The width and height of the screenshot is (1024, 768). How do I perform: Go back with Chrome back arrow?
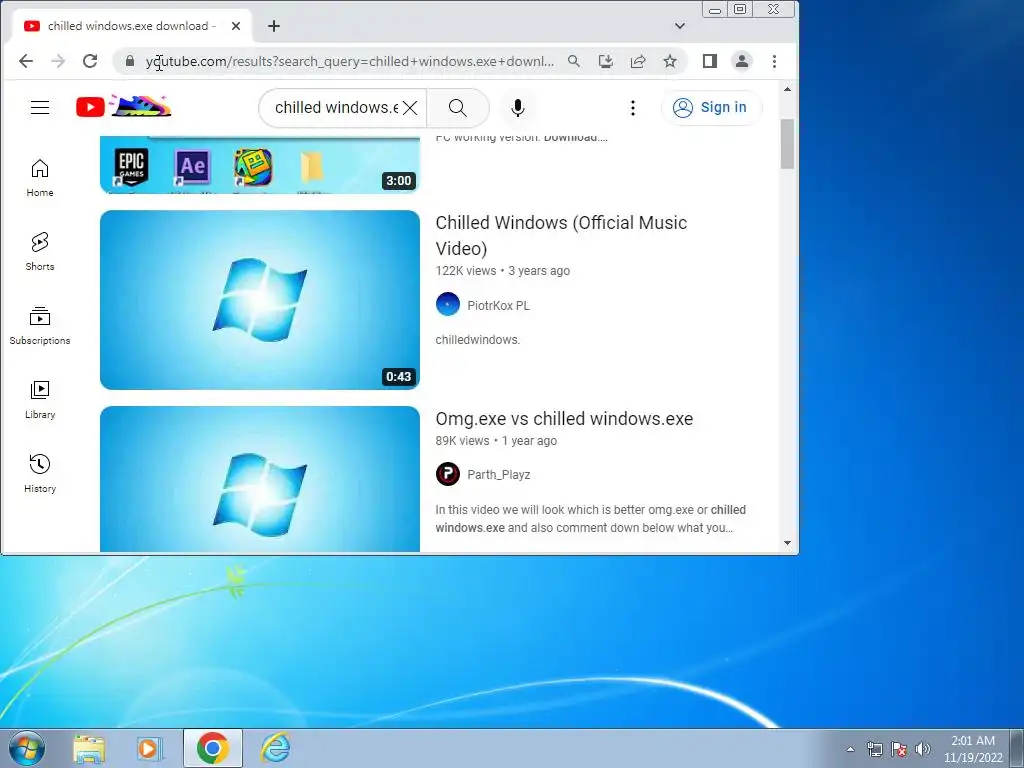26,61
